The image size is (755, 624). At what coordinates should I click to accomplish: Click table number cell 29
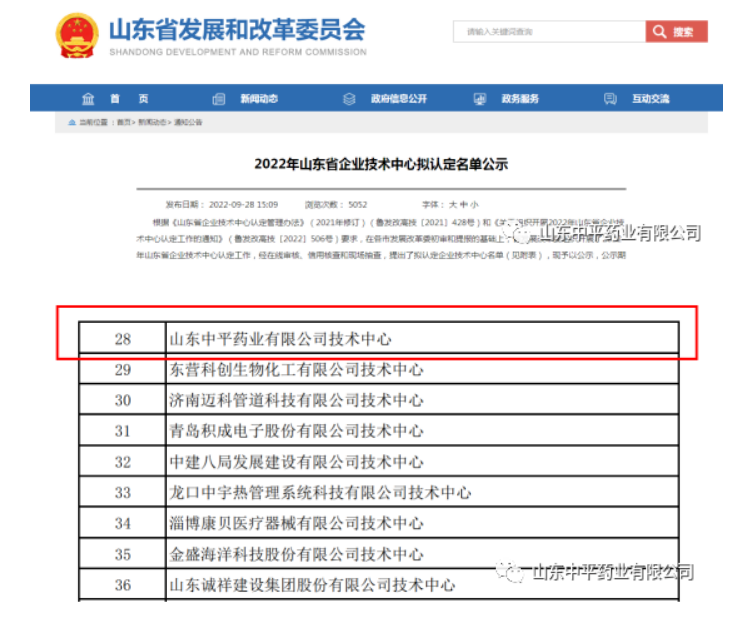click(x=123, y=370)
